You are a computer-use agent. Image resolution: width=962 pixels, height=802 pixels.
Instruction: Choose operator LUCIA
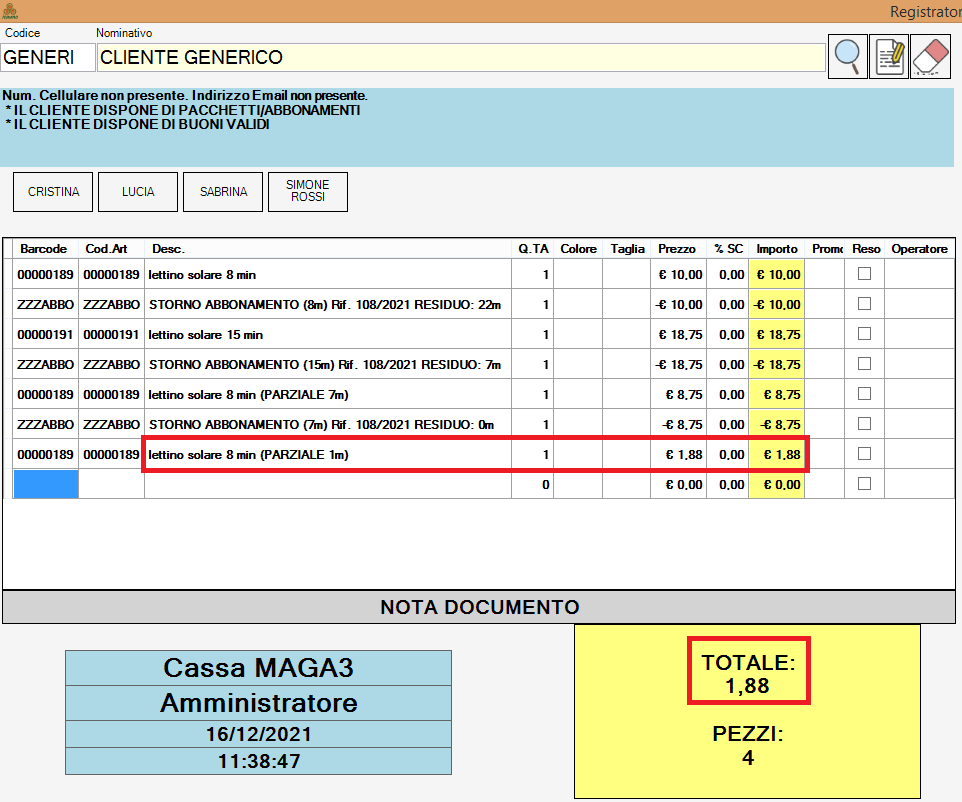[x=138, y=192]
